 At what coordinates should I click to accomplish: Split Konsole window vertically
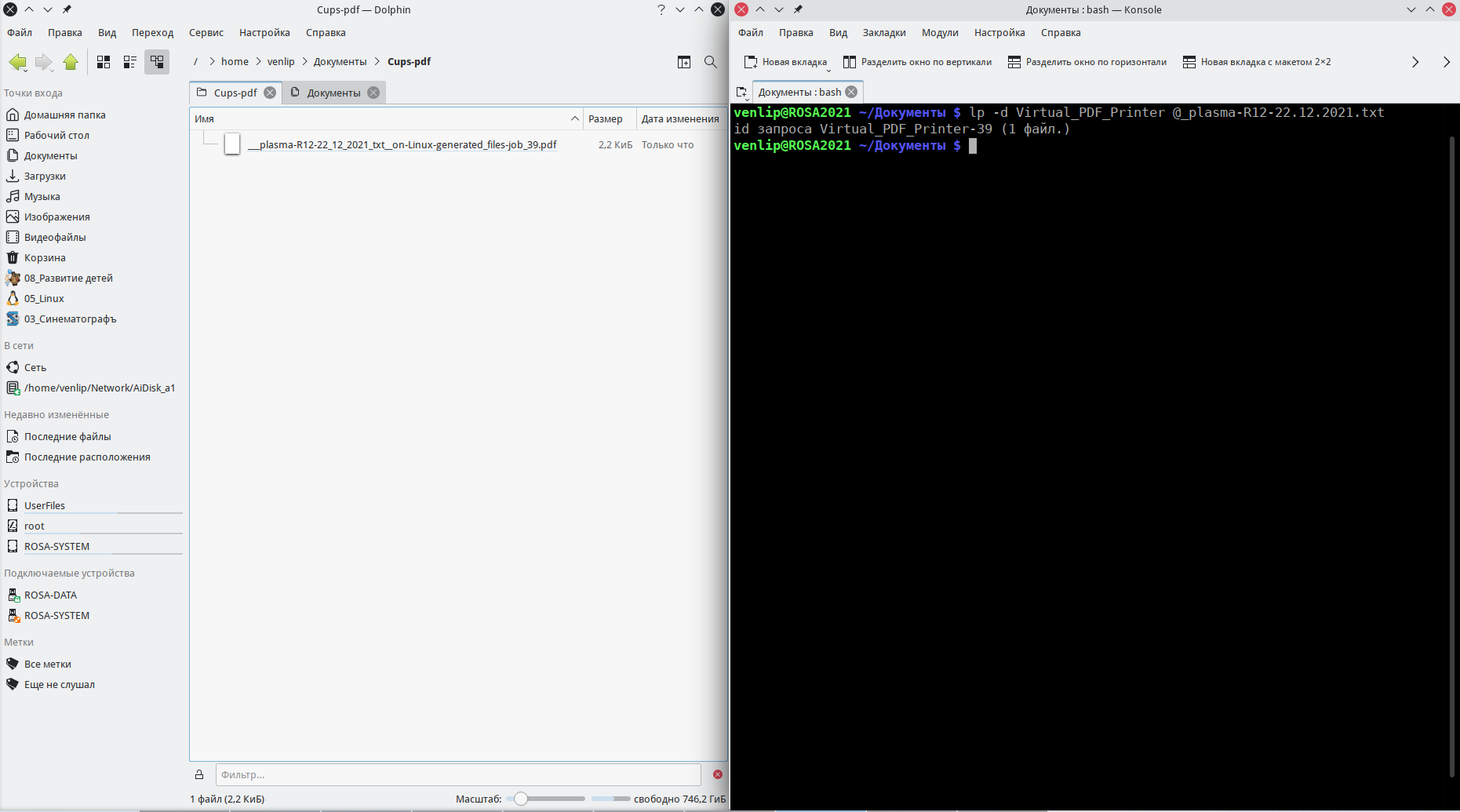[x=917, y=62]
